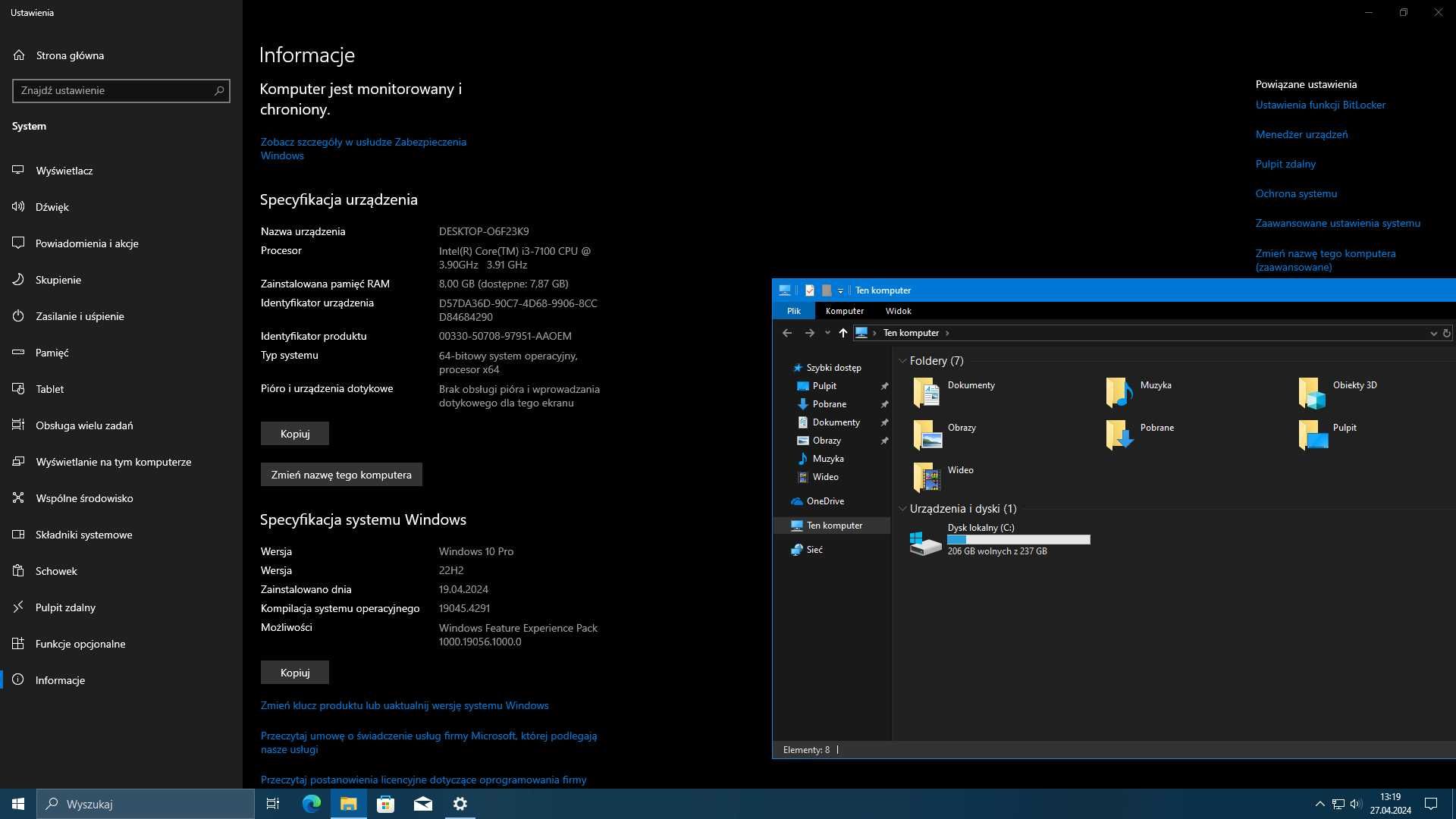Open the Pulpit folder tile

[1327, 435]
